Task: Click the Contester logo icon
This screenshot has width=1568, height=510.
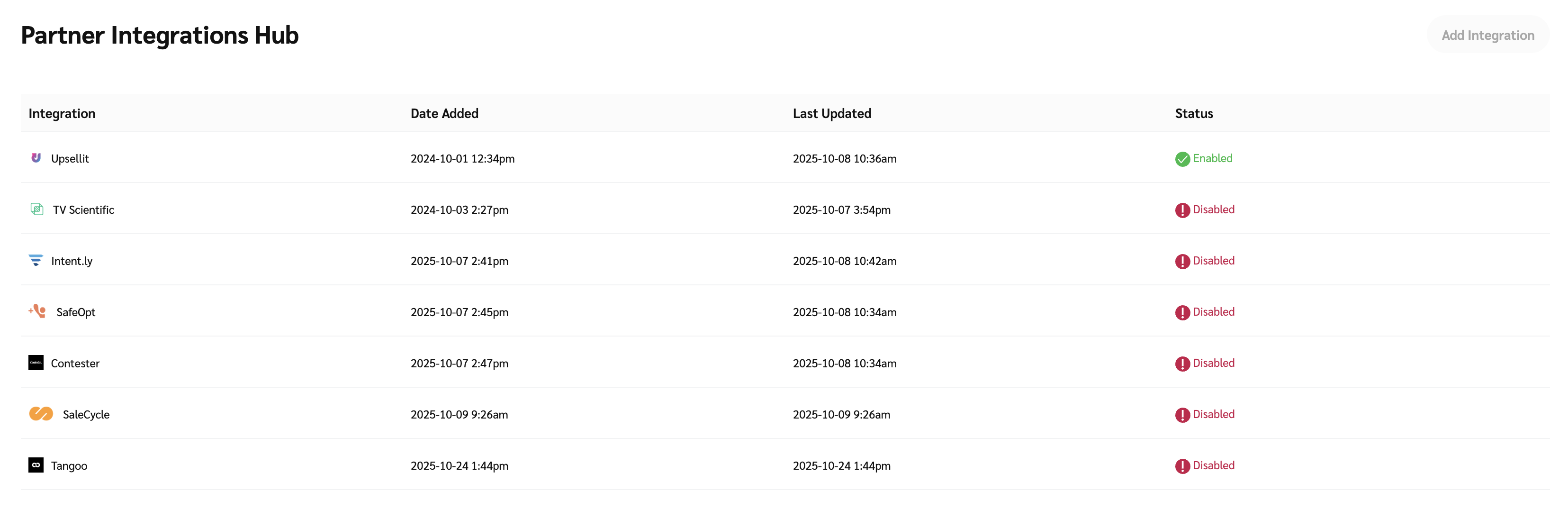Action: click(x=36, y=363)
